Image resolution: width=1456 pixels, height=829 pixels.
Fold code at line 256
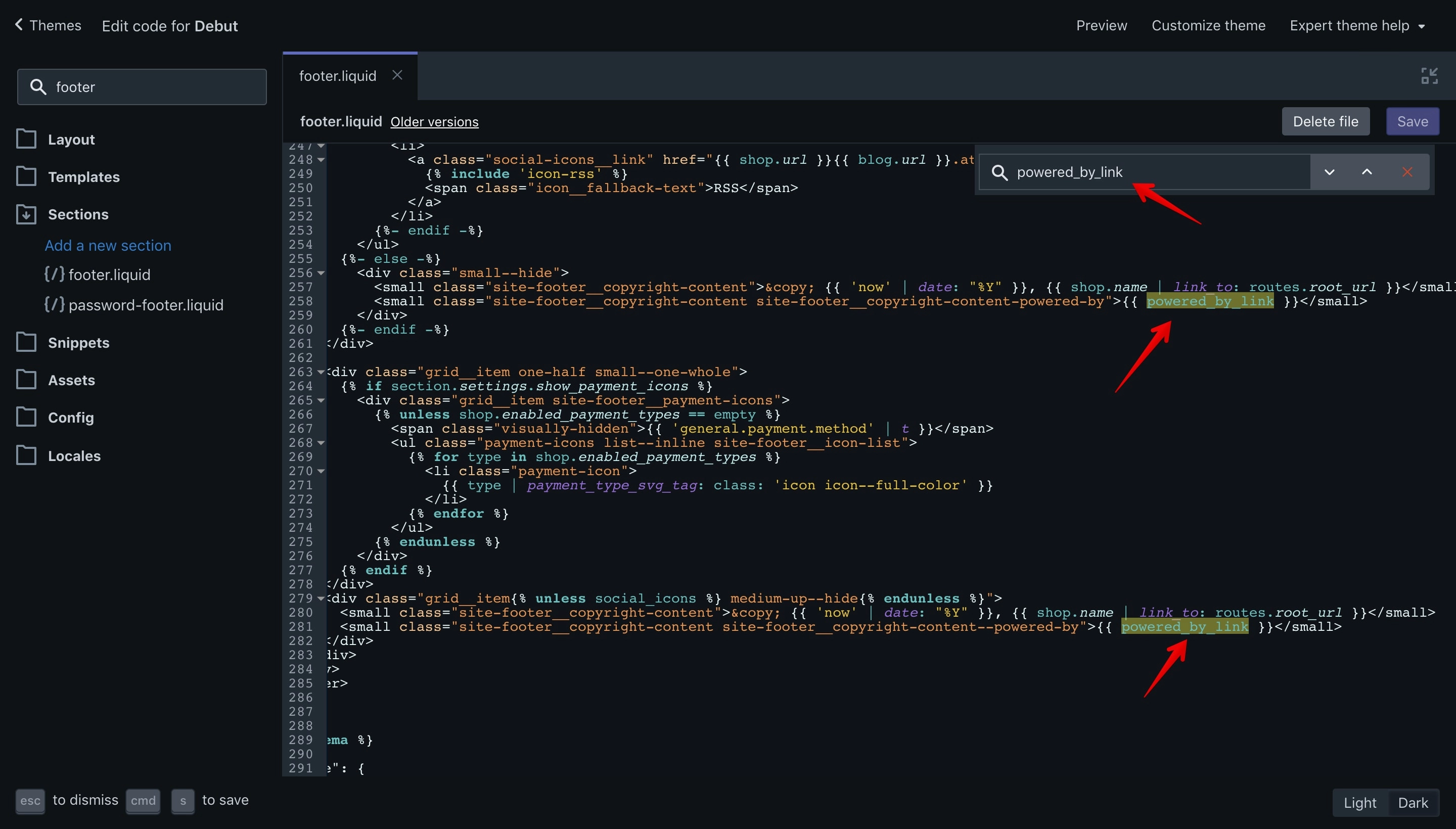click(x=321, y=273)
